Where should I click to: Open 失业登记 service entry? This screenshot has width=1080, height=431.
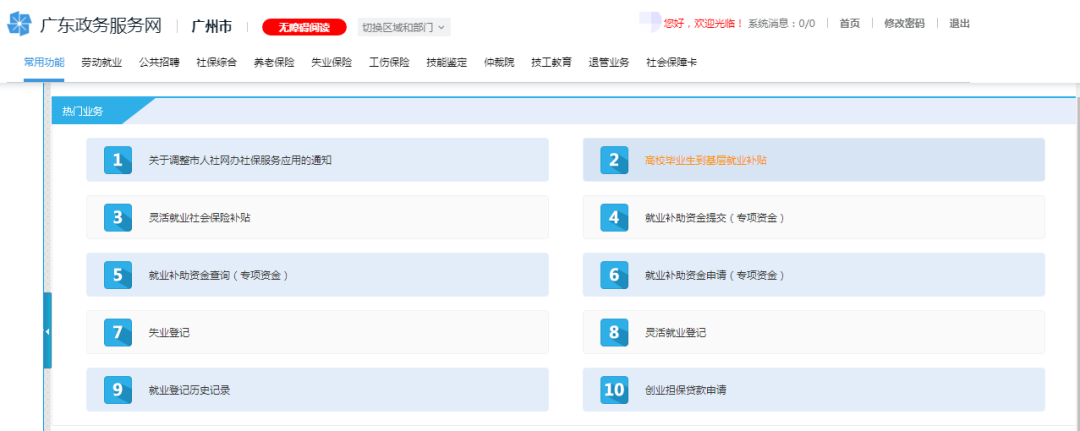(x=168, y=332)
